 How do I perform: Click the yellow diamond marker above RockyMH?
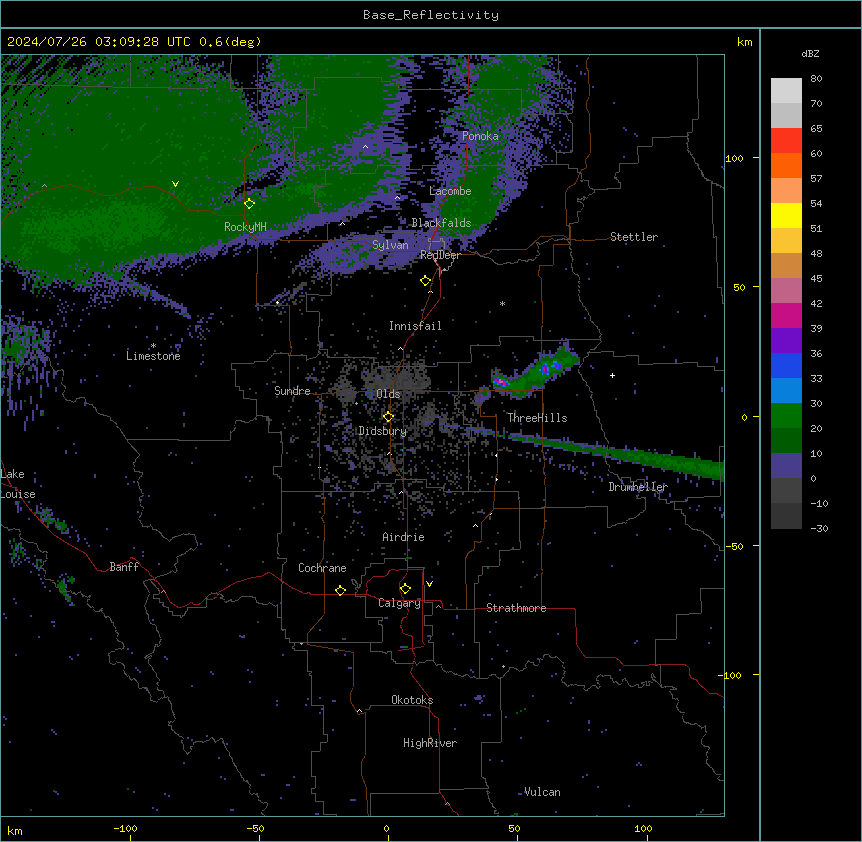coord(249,203)
